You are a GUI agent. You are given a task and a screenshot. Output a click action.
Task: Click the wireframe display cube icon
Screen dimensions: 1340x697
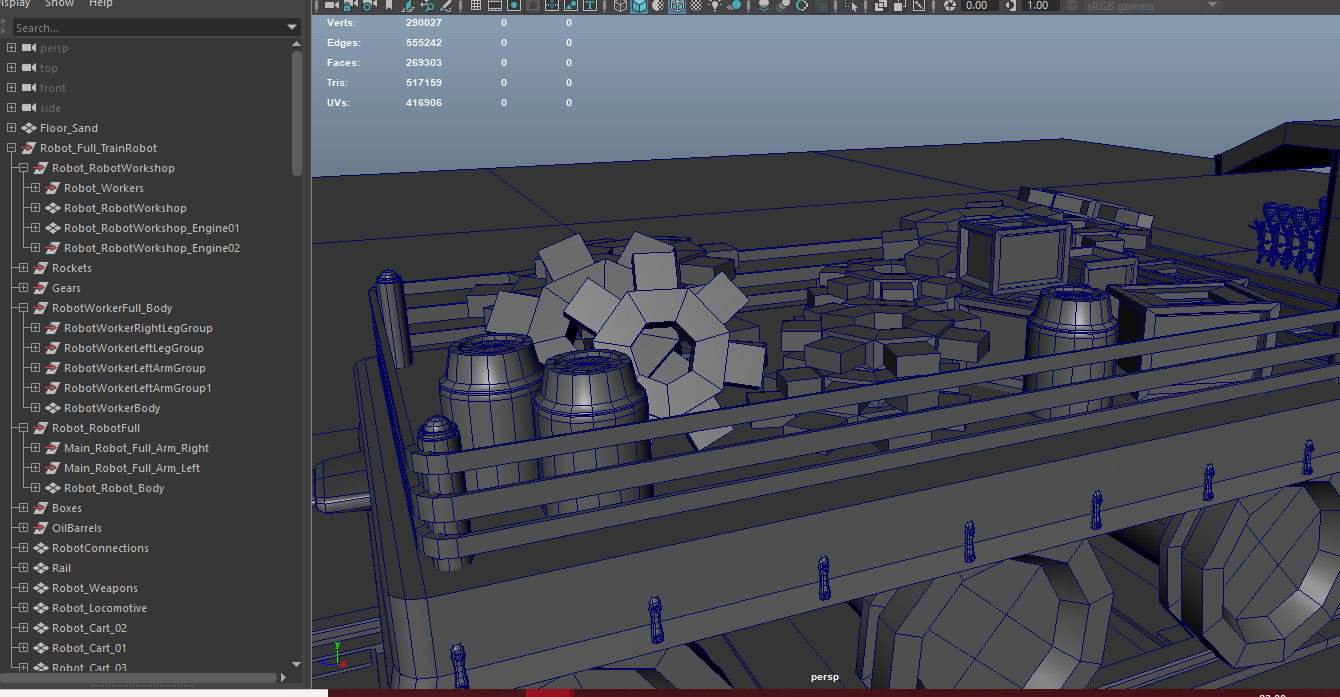(x=620, y=6)
